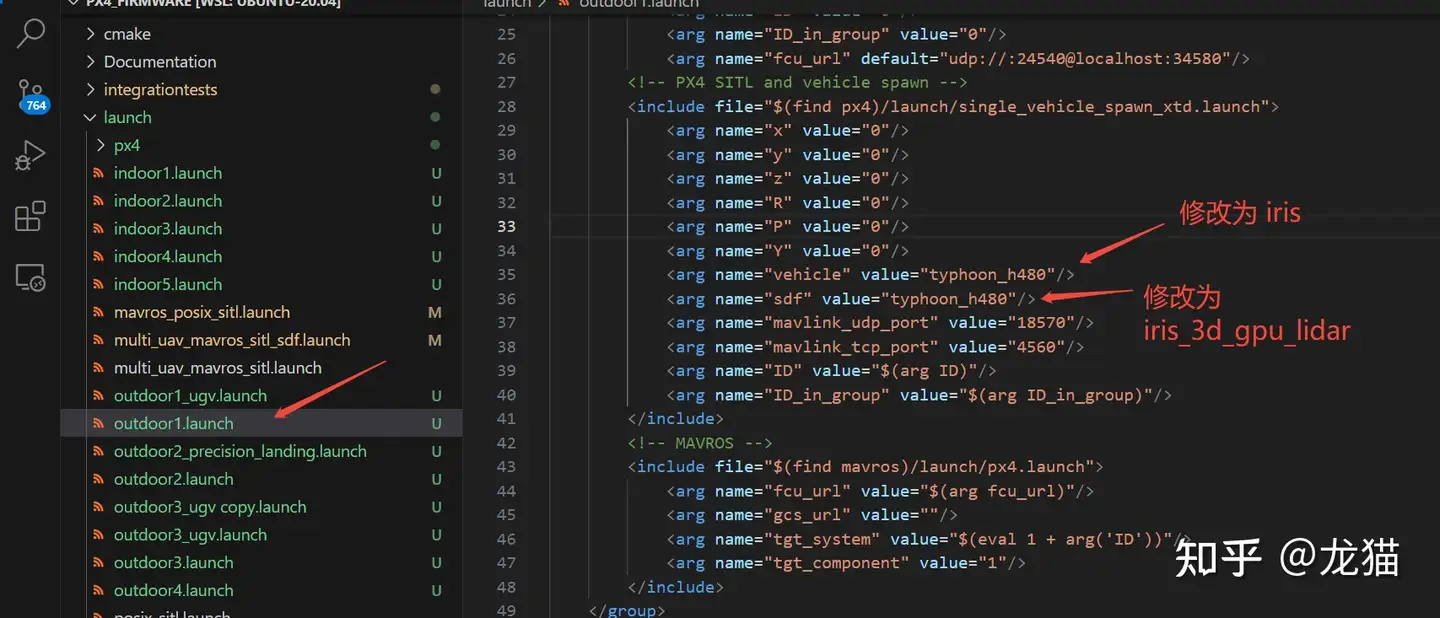Click the file icon beside outdoor3.launch

[99, 563]
